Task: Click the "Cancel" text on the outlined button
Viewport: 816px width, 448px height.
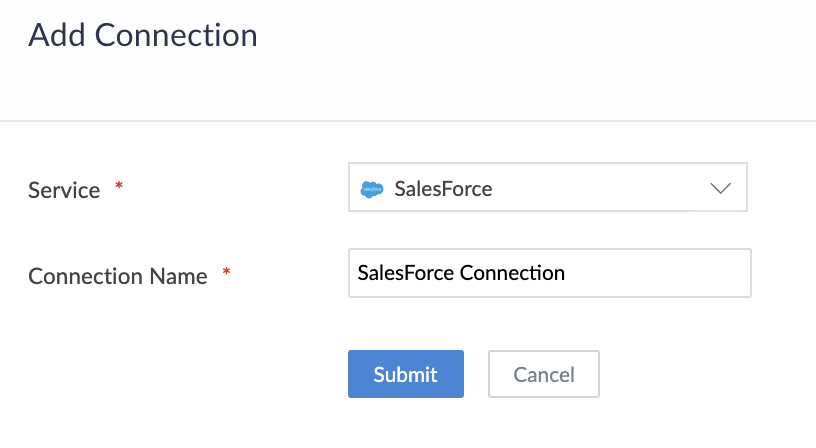Action: 544,374
